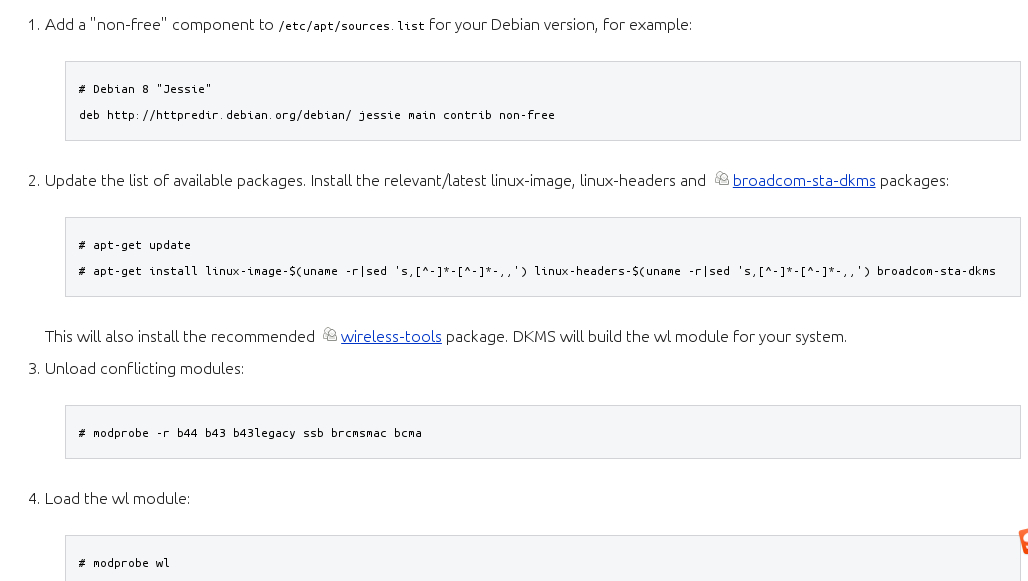
Task: Click the "linux-headers and" text in step 2
Action: (x=642, y=181)
